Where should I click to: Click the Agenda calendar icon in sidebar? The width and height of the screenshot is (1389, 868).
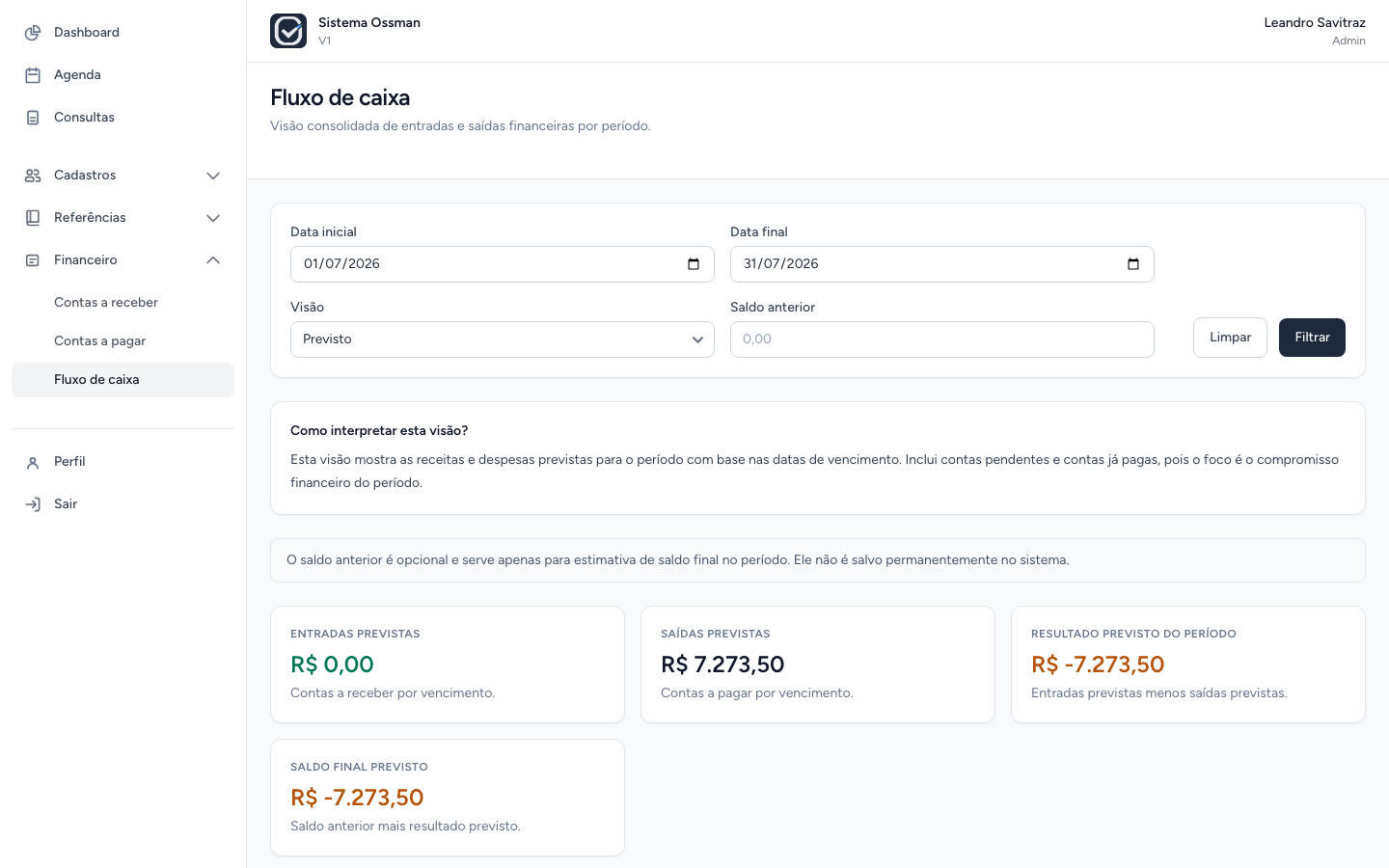tap(33, 75)
